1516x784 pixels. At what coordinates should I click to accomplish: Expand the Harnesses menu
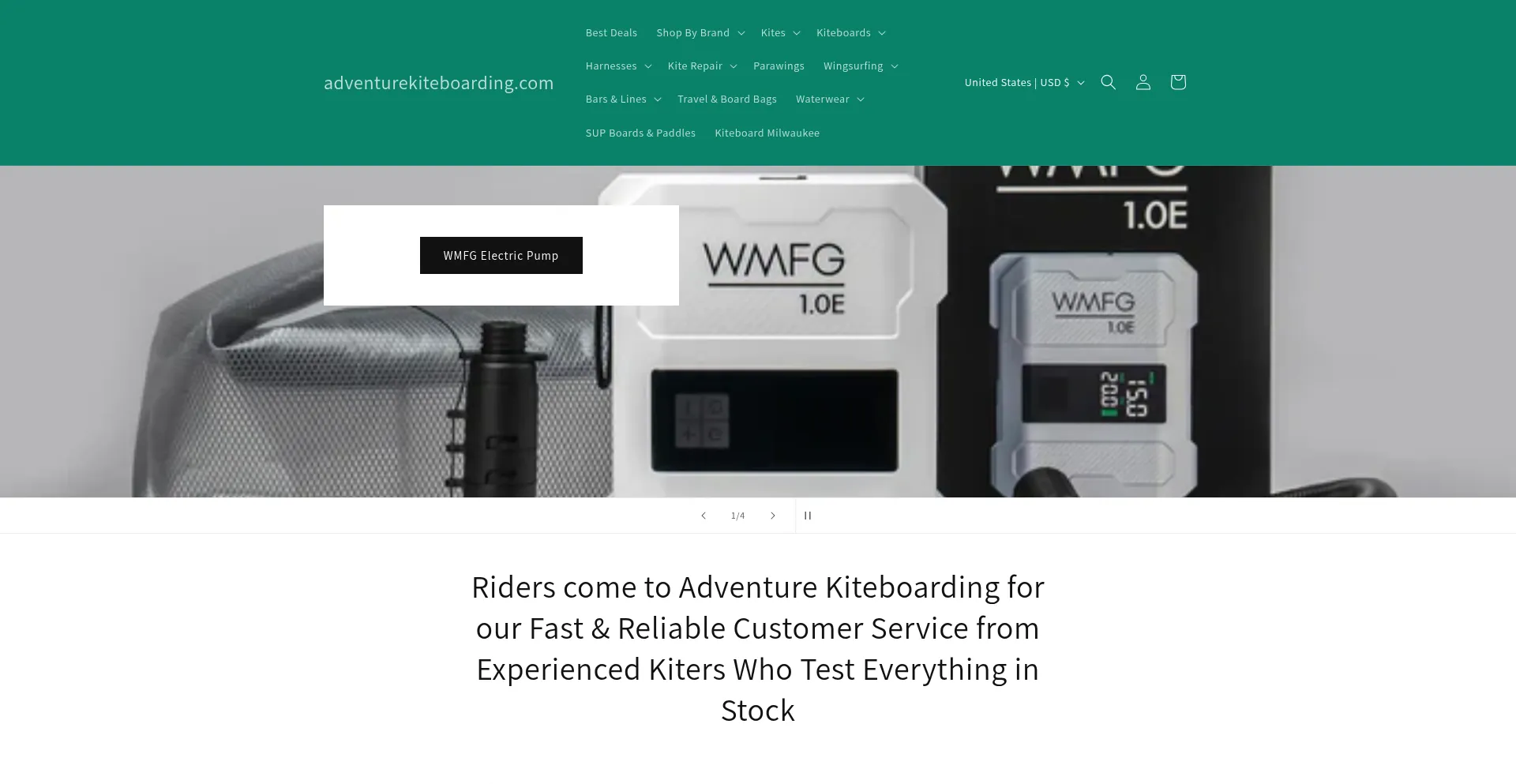pos(618,66)
